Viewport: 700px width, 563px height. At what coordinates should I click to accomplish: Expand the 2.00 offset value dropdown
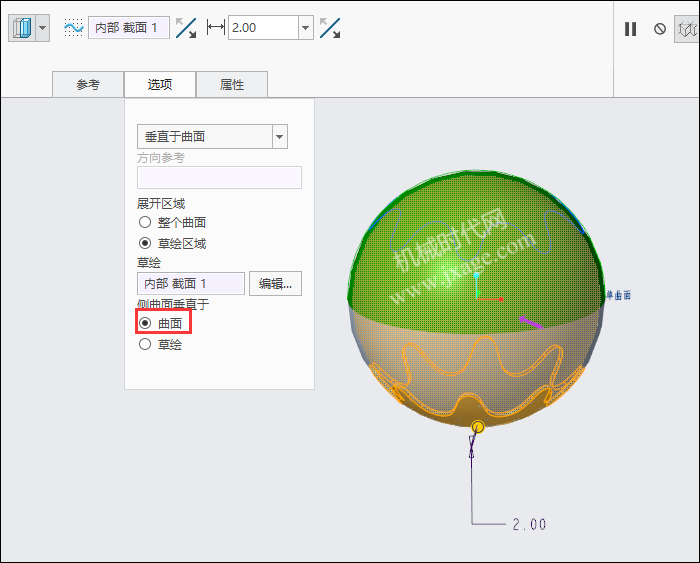pyautogui.click(x=305, y=28)
